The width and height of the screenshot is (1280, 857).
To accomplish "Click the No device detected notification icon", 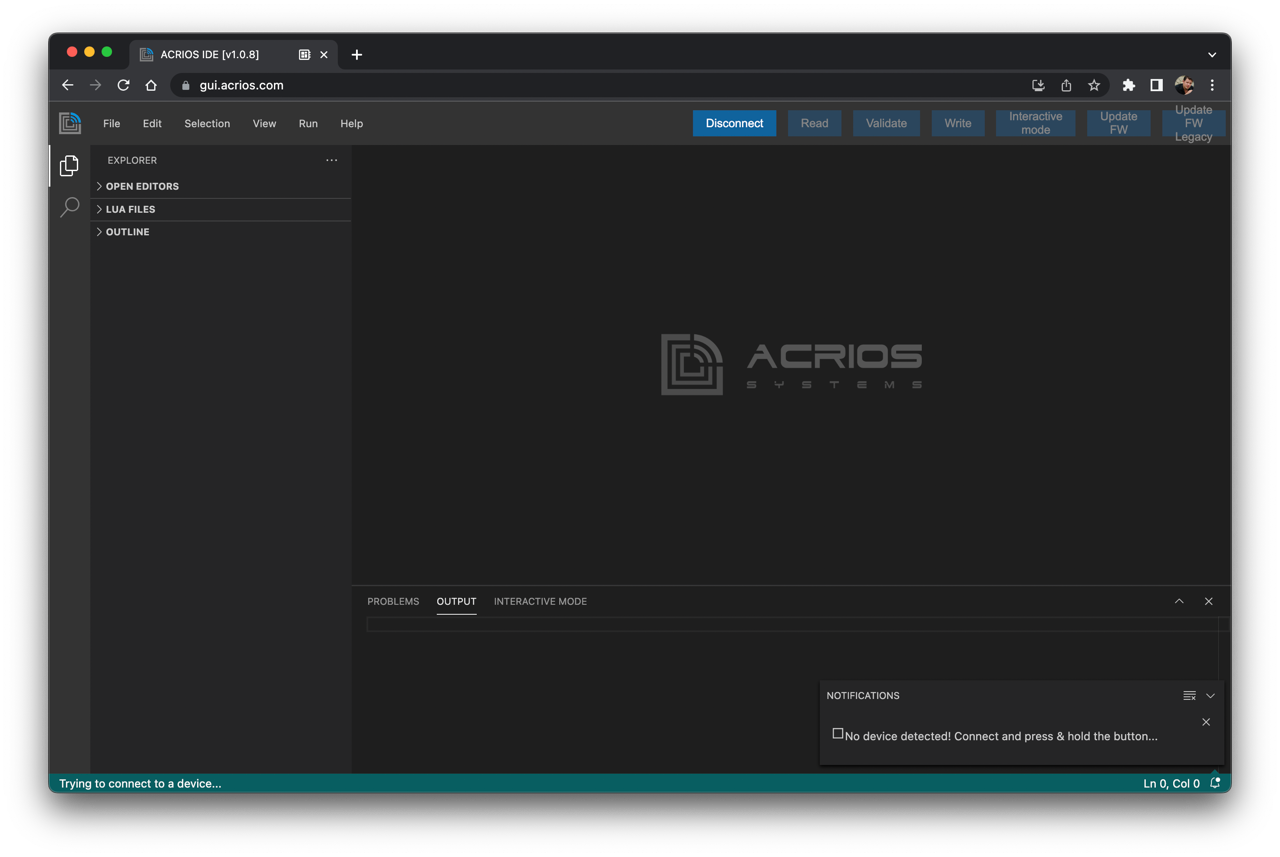I will [x=838, y=734].
